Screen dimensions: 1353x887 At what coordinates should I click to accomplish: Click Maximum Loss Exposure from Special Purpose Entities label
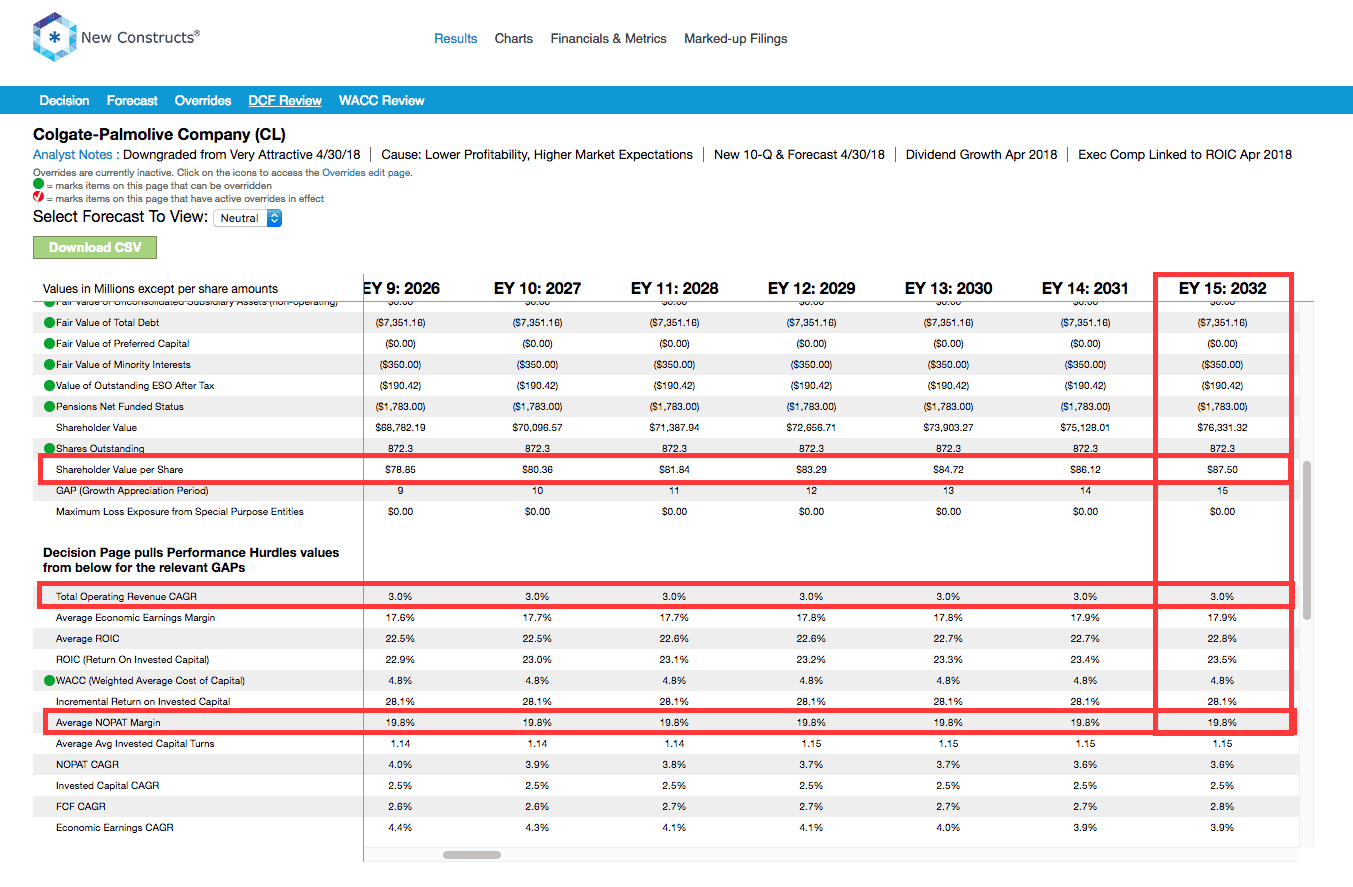(180, 512)
